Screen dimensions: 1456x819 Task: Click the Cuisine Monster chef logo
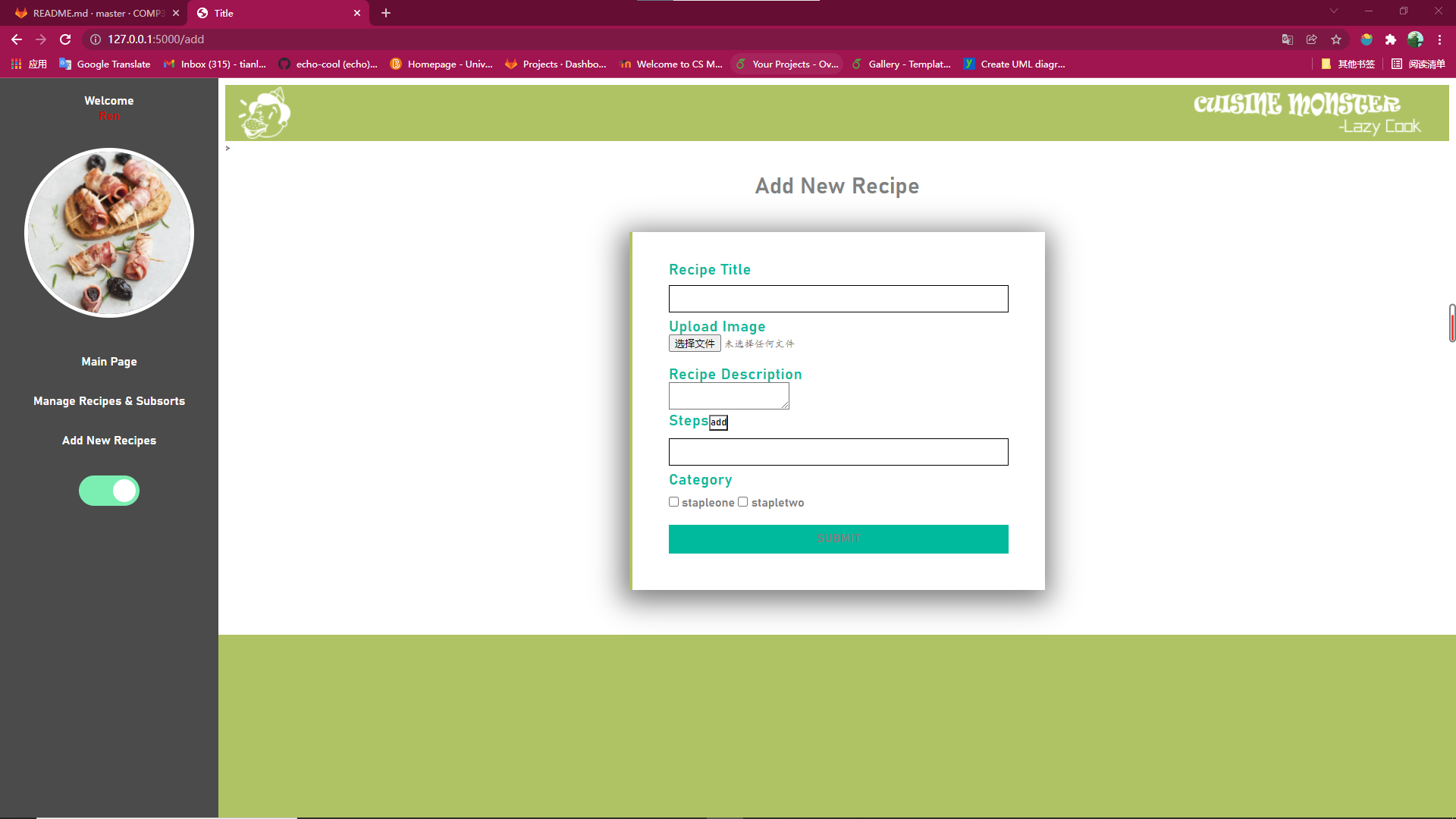tap(265, 113)
